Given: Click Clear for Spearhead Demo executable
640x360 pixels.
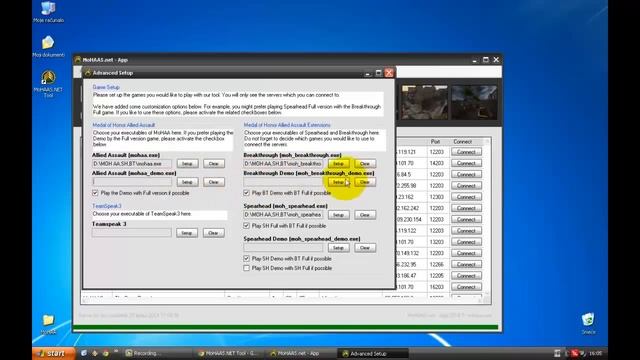Looking at the screenshot, I should (x=365, y=248).
